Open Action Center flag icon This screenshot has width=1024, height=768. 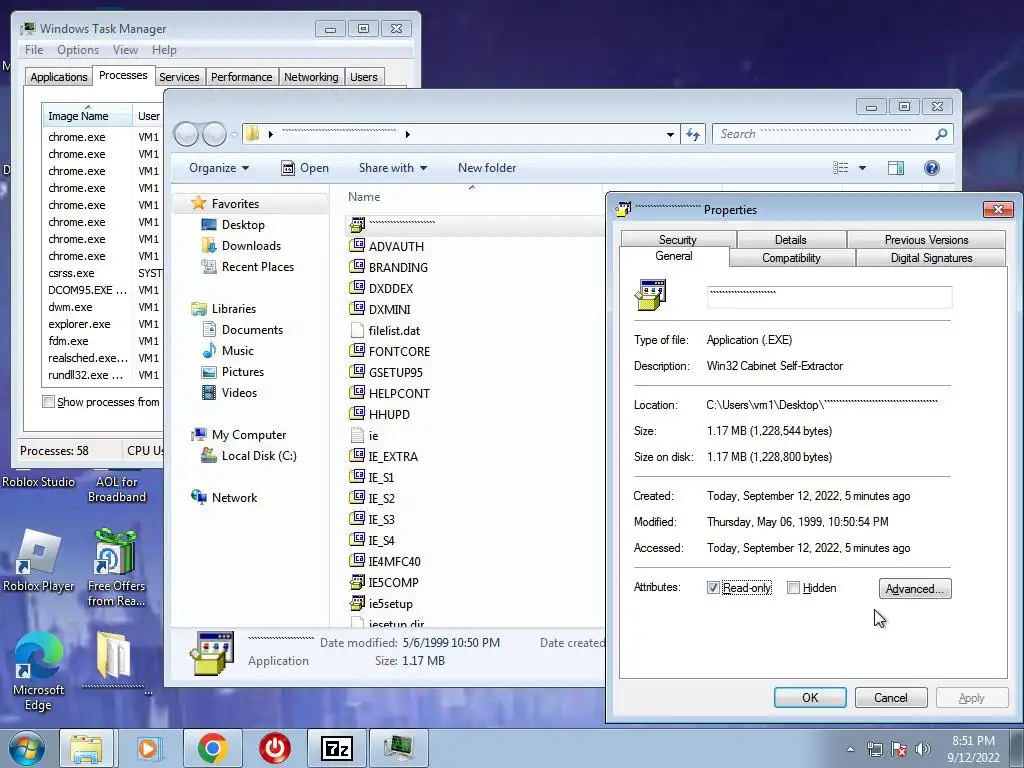point(899,749)
